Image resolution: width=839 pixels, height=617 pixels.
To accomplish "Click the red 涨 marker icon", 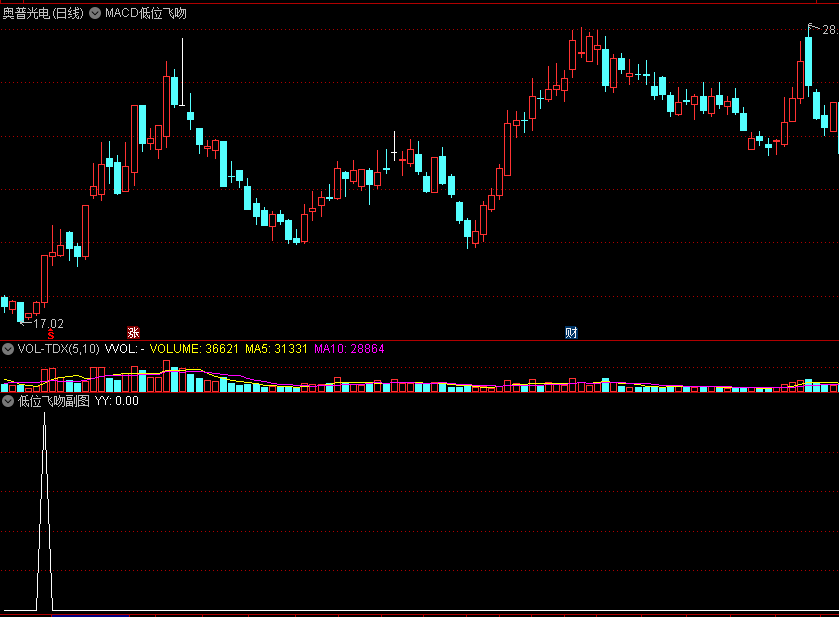I will pyautogui.click(x=133, y=332).
